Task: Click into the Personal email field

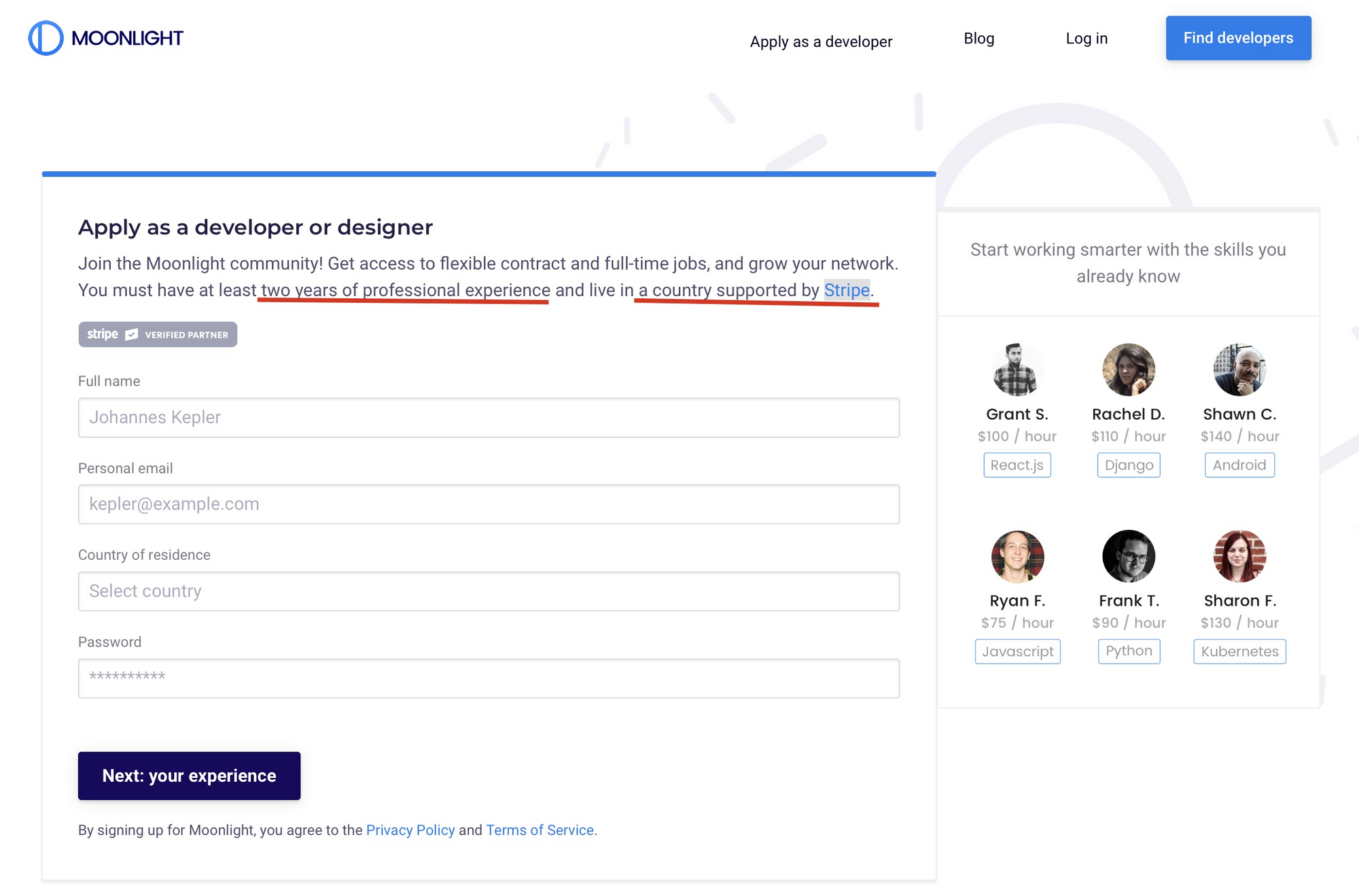Action: tap(489, 504)
